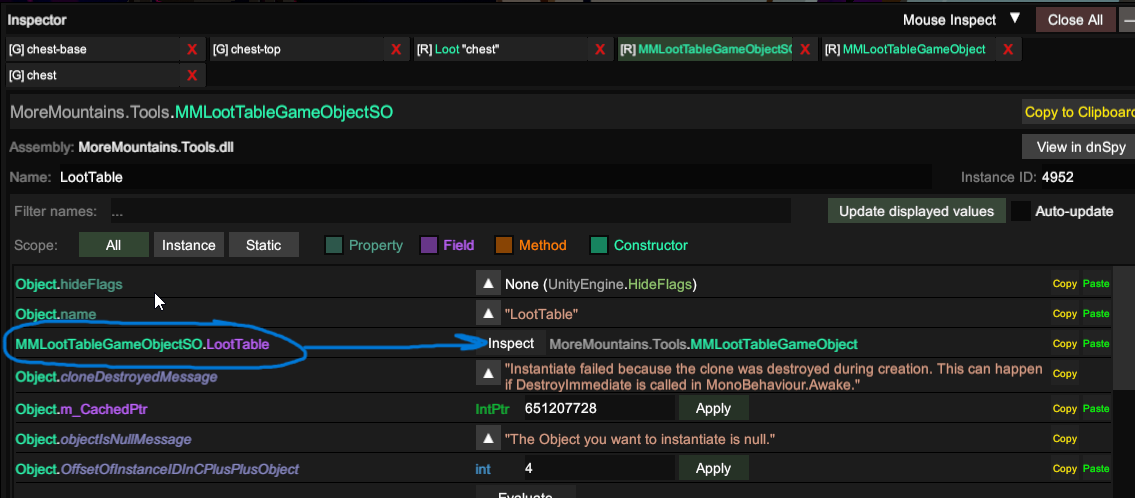This screenshot has width=1135, height=498.
Task: Apply the OffsetOfInstanceIDInCPlusPlusObject value
Action: point(713,468)
